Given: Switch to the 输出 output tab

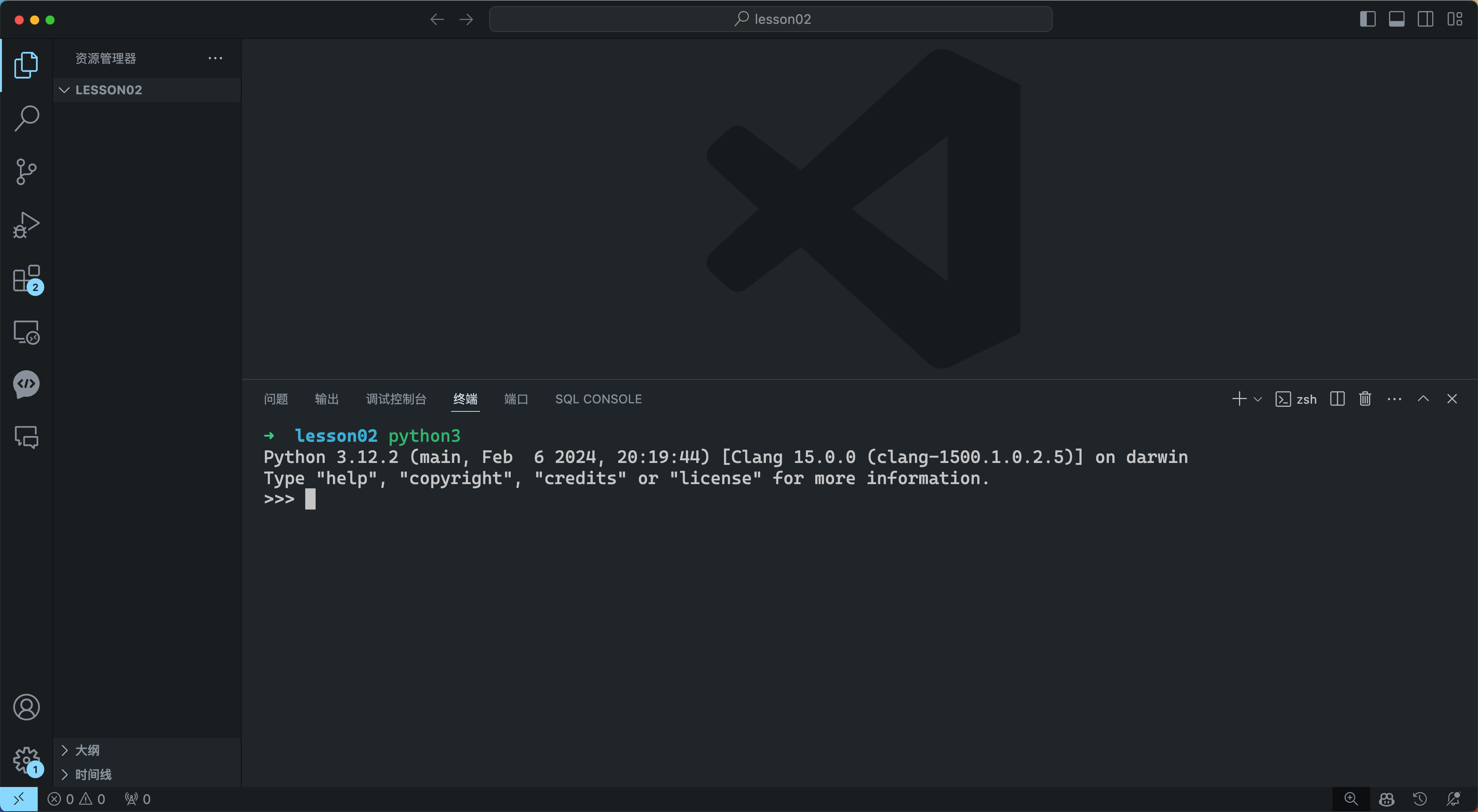Looking at the screenshot, I should (327, 399).
